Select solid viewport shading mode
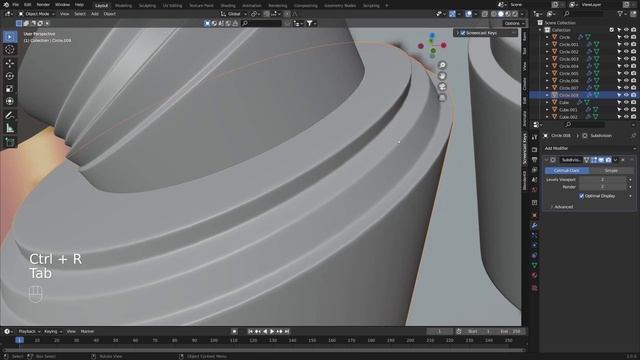 (x=501, y=14)
